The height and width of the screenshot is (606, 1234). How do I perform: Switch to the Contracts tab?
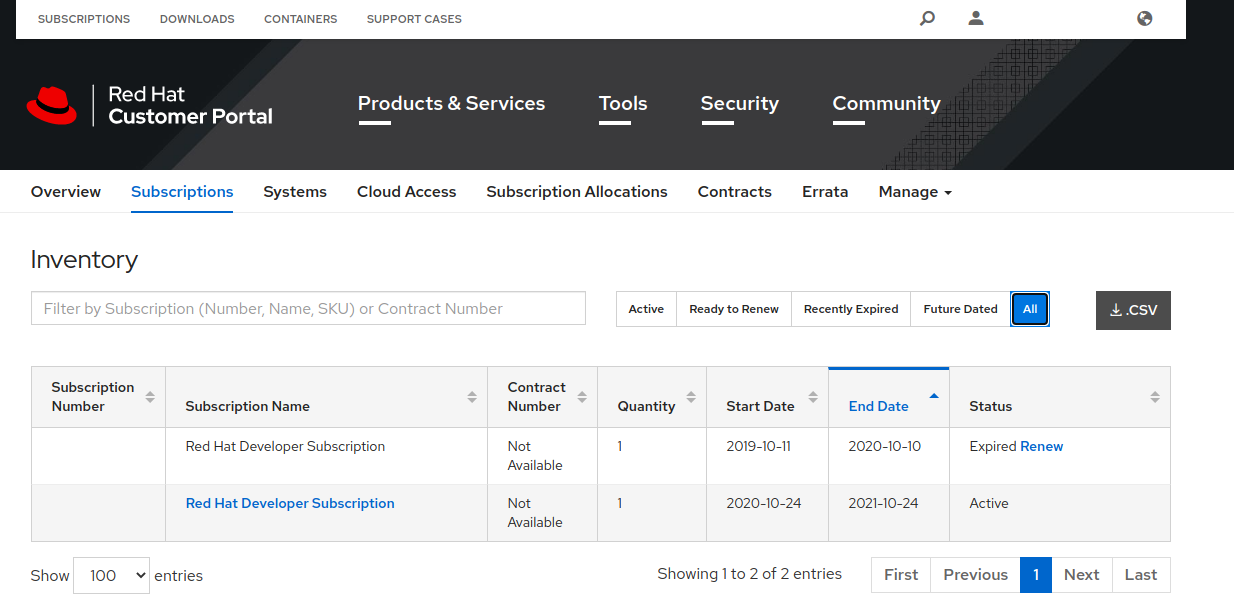[x=735, y=192]
